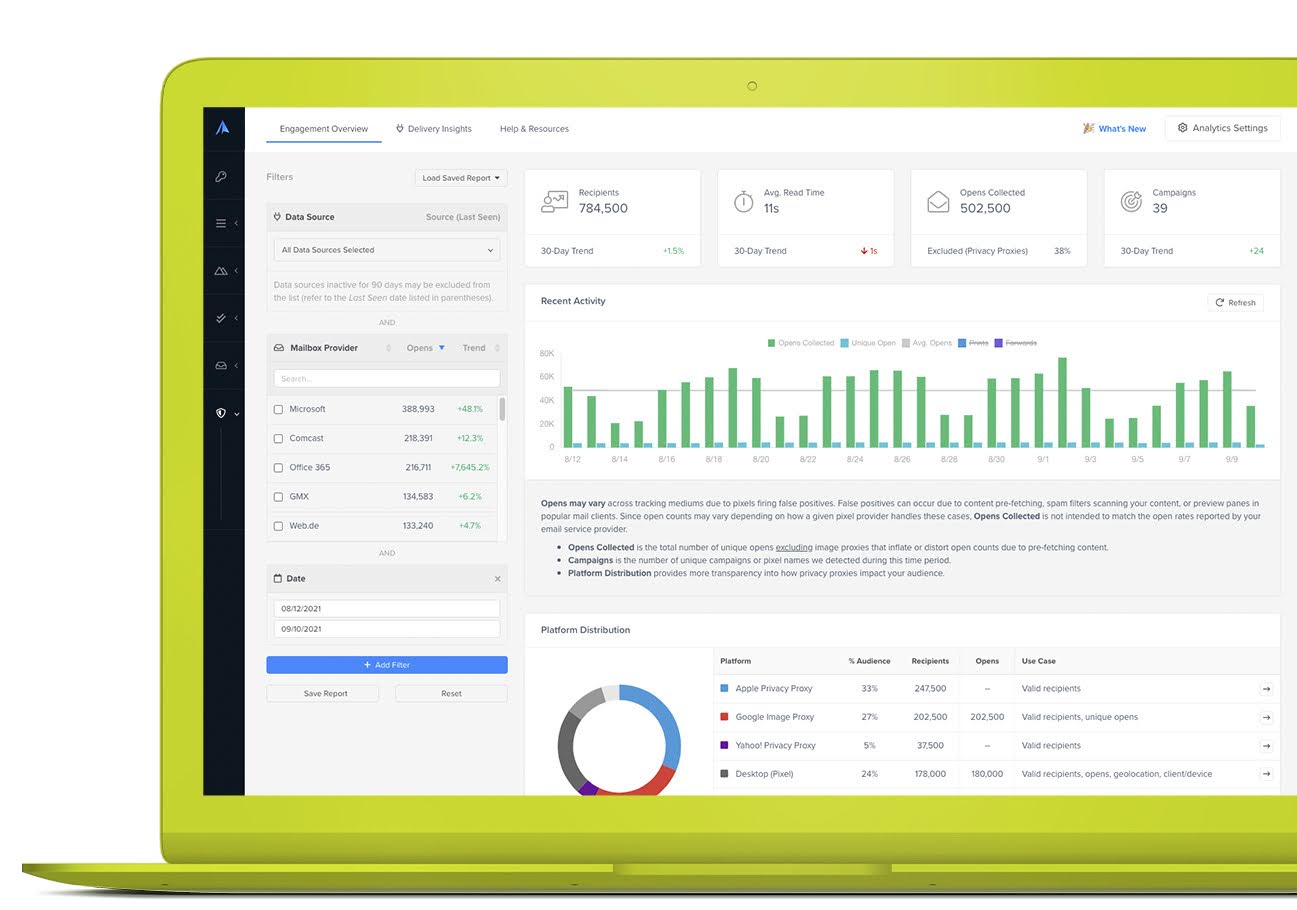Open the shield sidebar icon

(221, 412)
